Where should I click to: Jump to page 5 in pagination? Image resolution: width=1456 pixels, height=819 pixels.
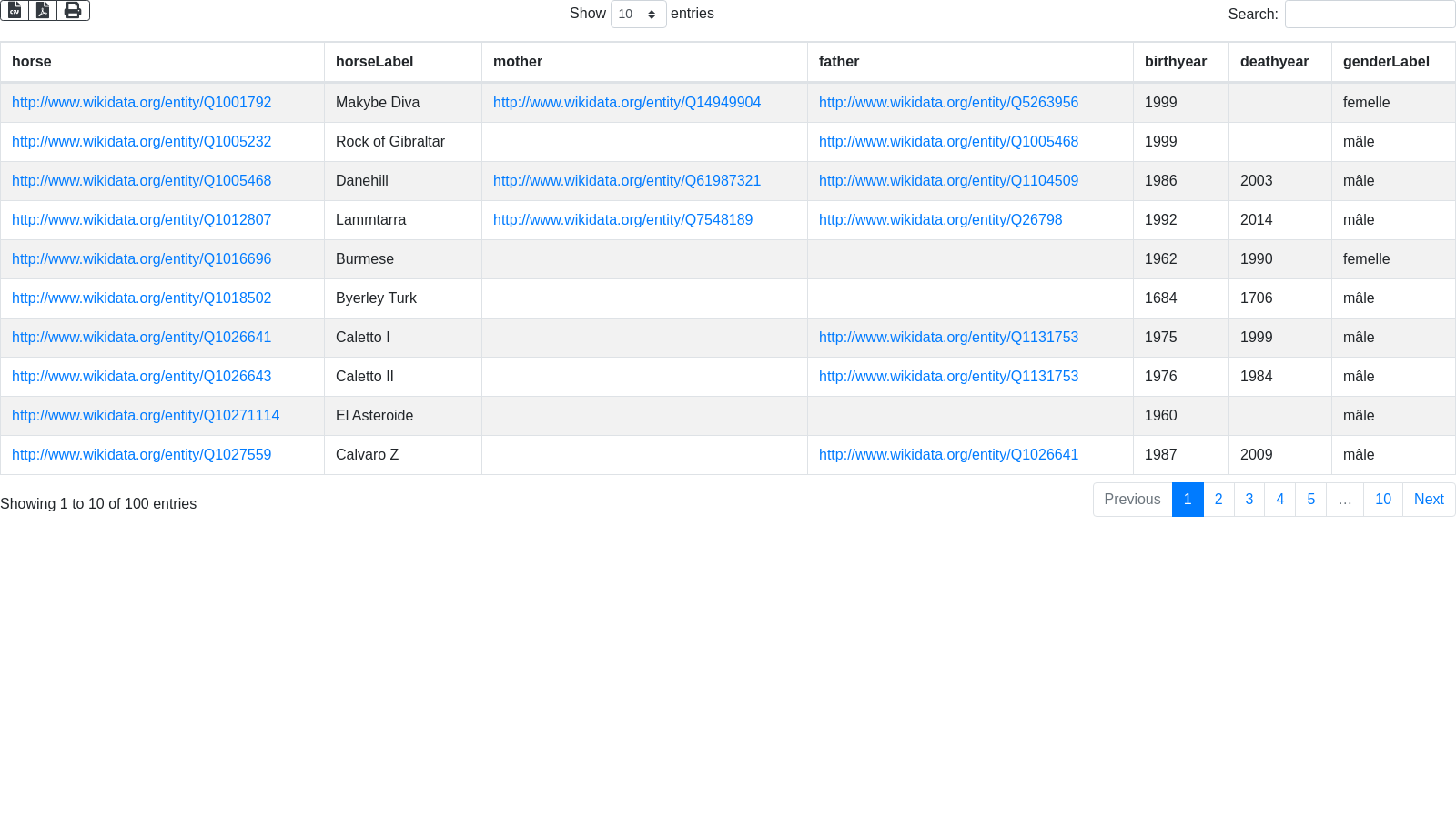click(1310, 500)
